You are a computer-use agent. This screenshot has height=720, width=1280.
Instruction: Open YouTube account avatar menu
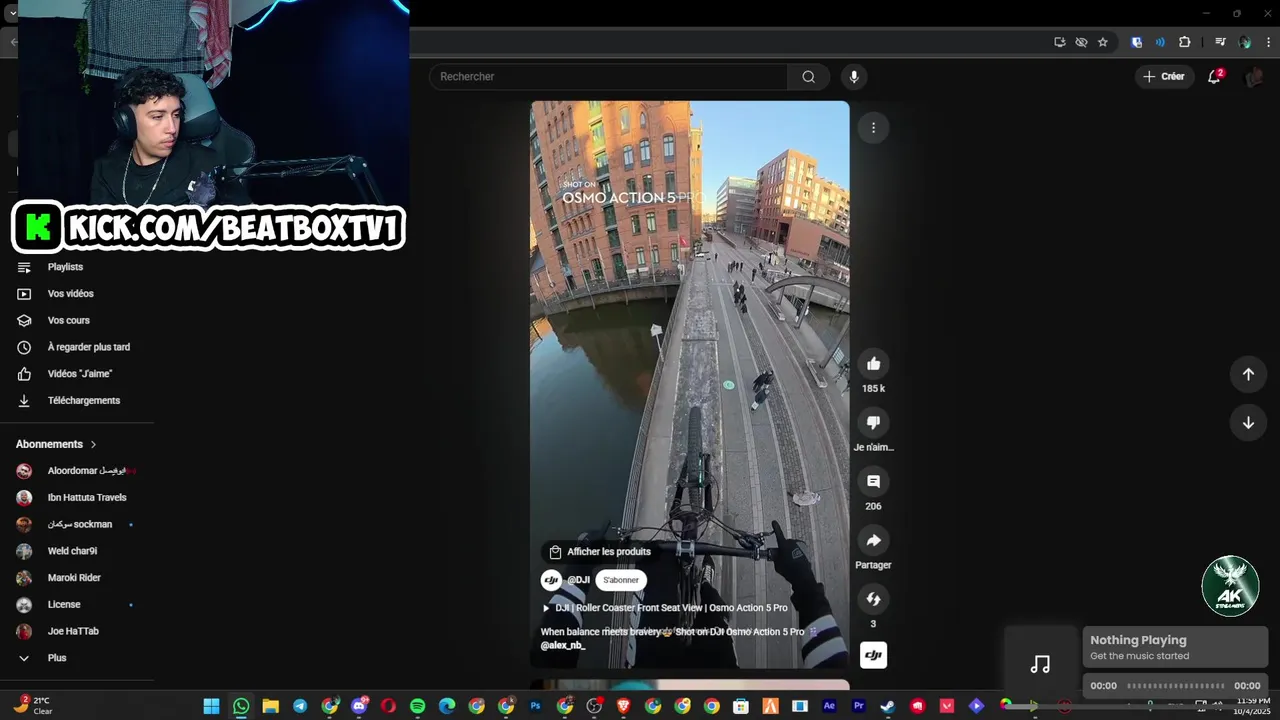(1253, 77)
